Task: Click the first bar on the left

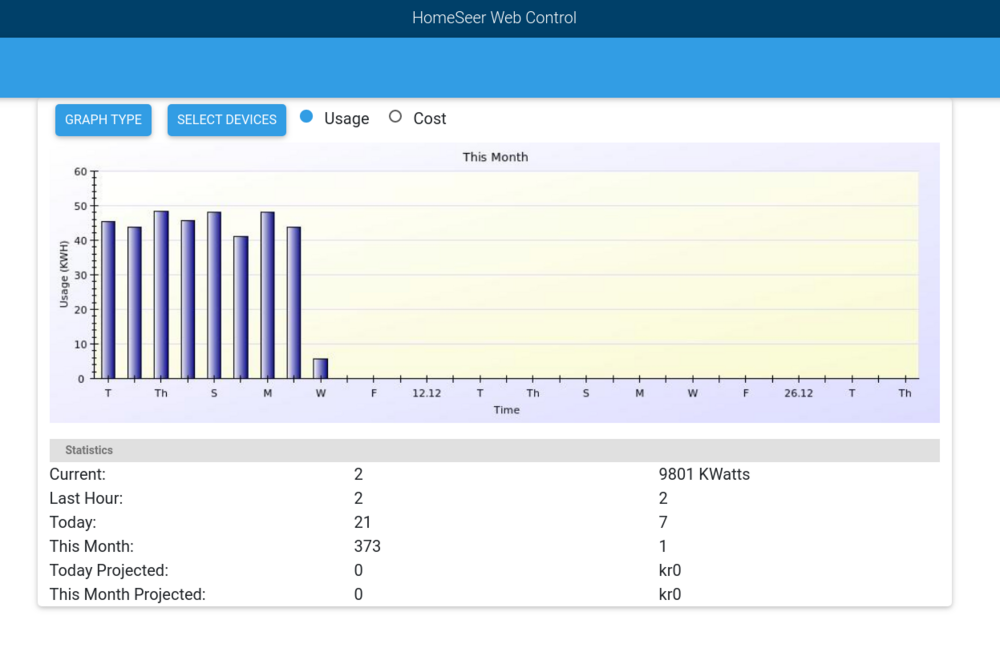Action: [x=108, y=300]
